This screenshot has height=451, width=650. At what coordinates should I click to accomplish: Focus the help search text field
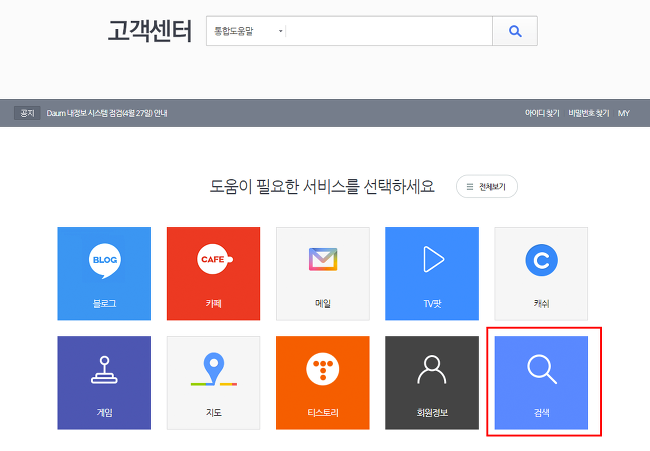389,31
